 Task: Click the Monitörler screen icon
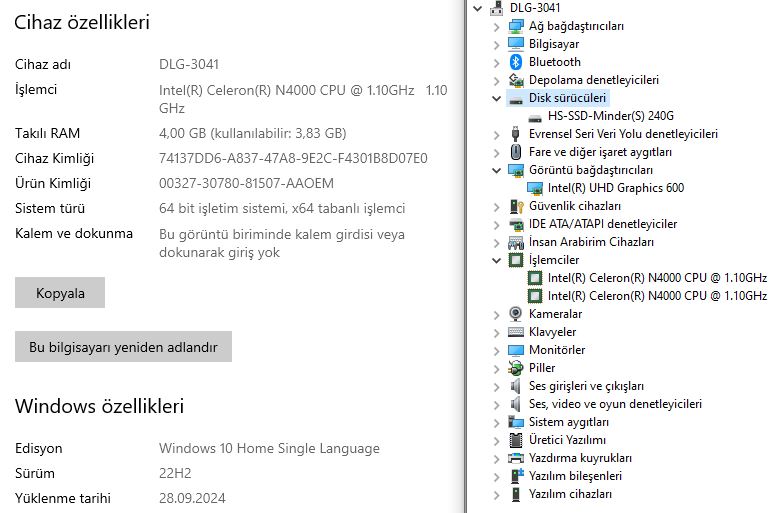(x=516, y=350)
